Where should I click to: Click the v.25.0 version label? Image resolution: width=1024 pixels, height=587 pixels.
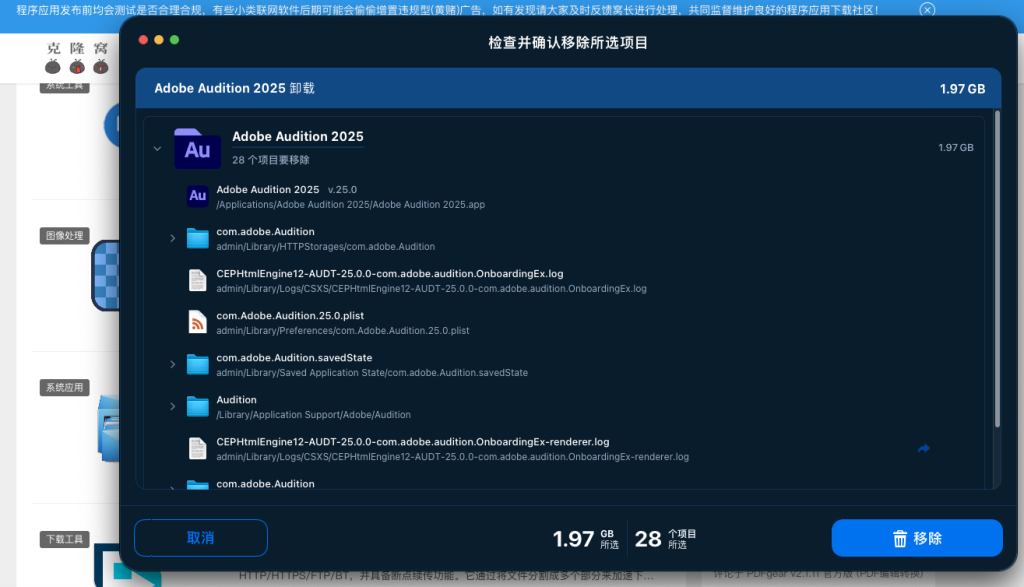[x=342, y=189]
